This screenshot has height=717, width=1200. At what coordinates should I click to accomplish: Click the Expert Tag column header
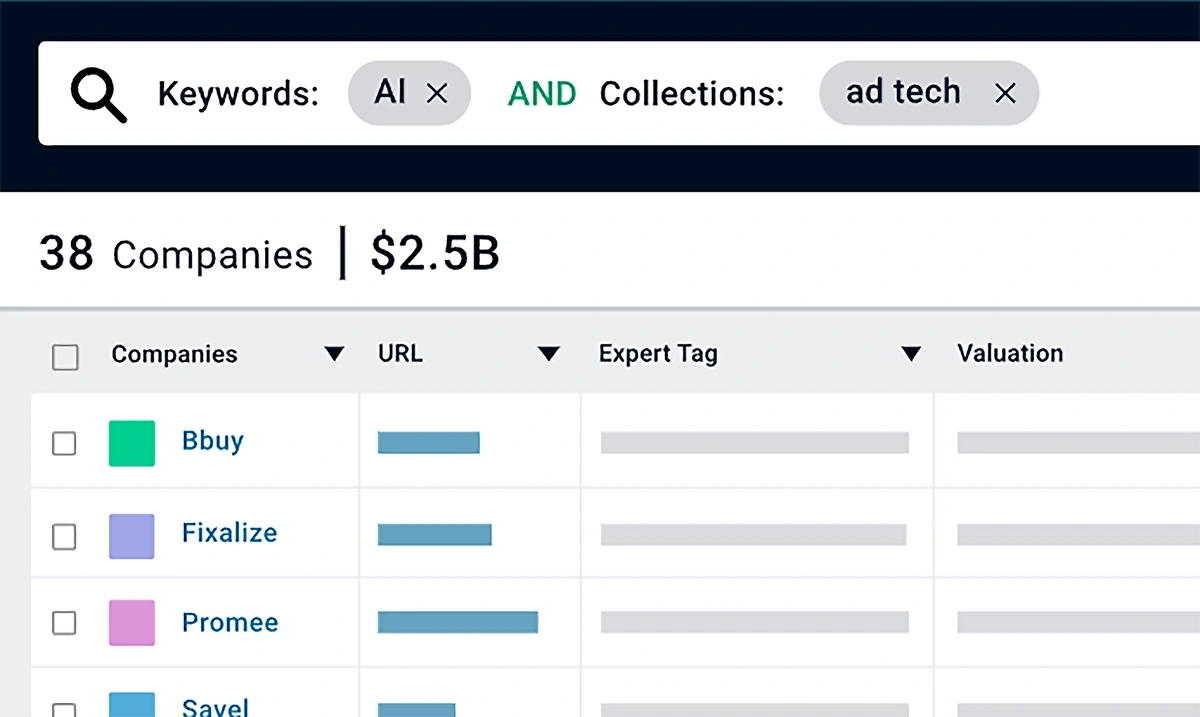click(x=658, y=354)
